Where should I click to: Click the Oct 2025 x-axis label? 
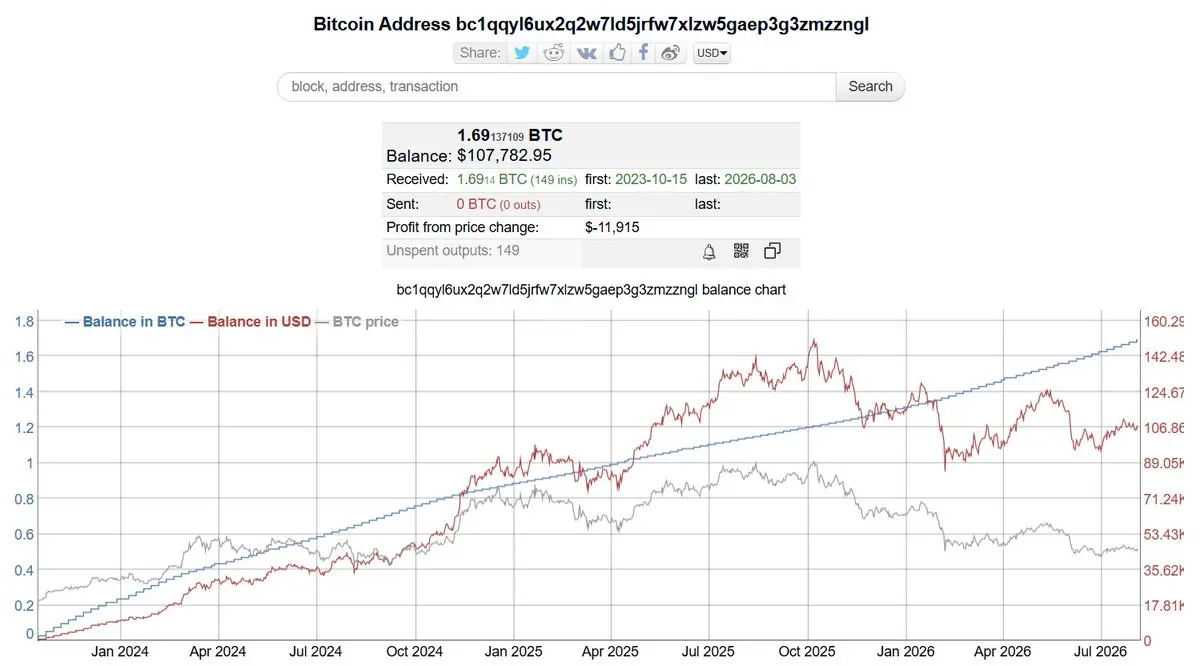point(807,651)
